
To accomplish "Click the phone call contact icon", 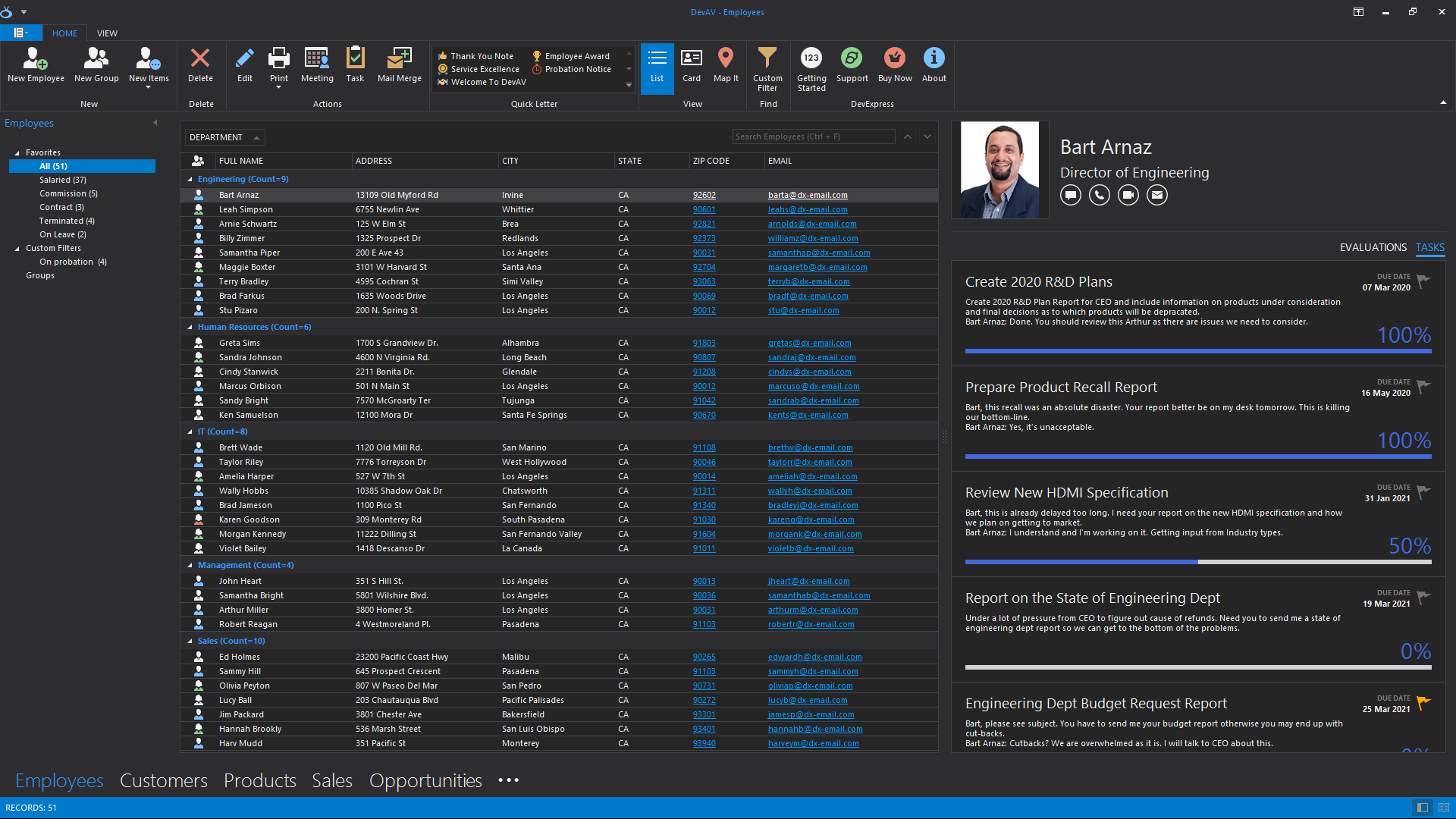I will pyautogui.click(x=1099, y=196).
